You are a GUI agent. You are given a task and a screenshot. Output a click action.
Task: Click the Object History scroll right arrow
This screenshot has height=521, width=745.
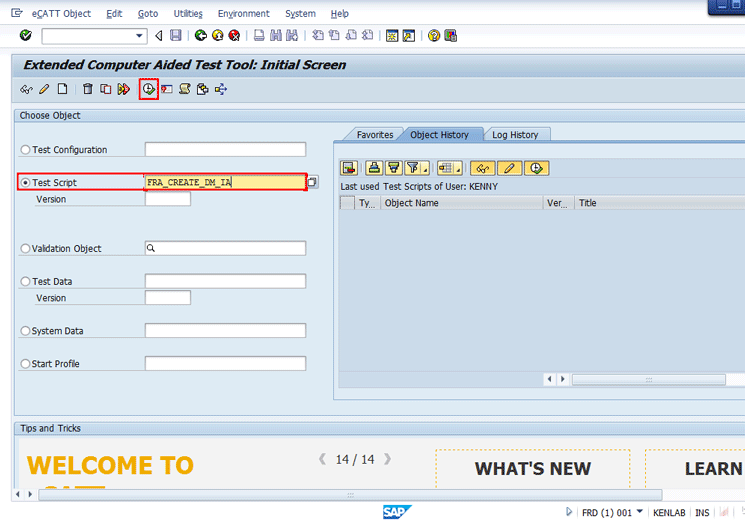[563, 379]
